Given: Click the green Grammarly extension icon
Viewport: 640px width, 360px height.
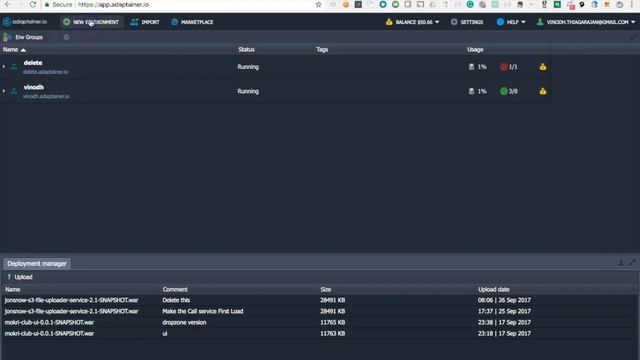Looking at the screenshot, I should click(470, 4).
